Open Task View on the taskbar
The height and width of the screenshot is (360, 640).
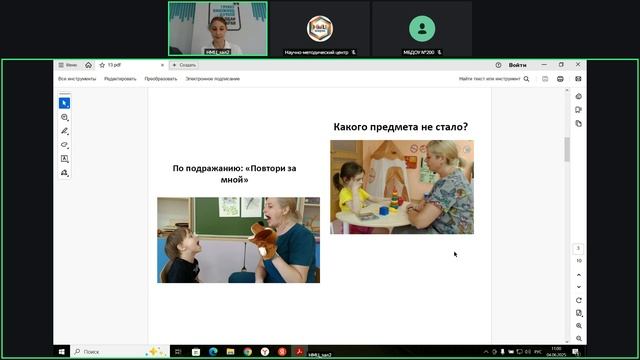[x=178, y=351]
